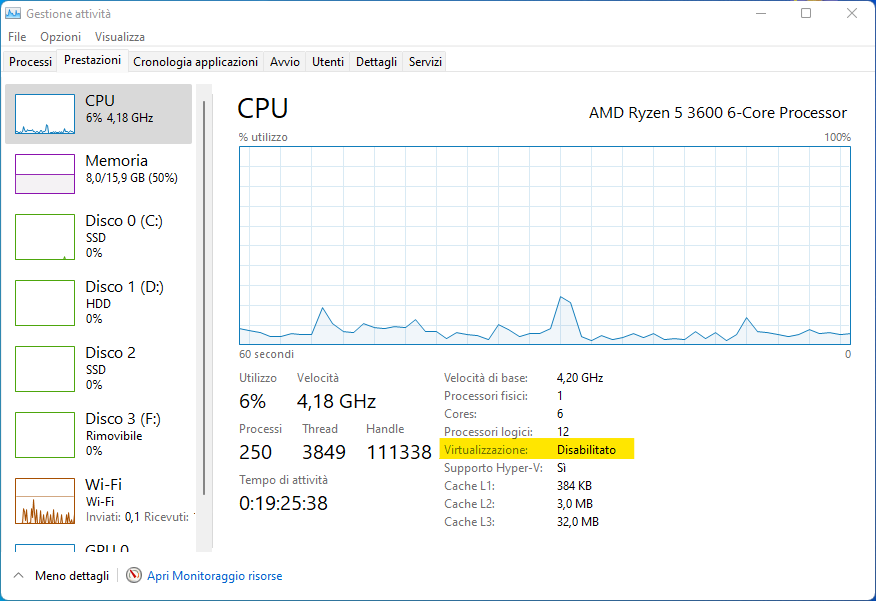Screen dimensions: 876x601
Task: Open the Memoria performance thumbnail
Action: pos(45,174)
